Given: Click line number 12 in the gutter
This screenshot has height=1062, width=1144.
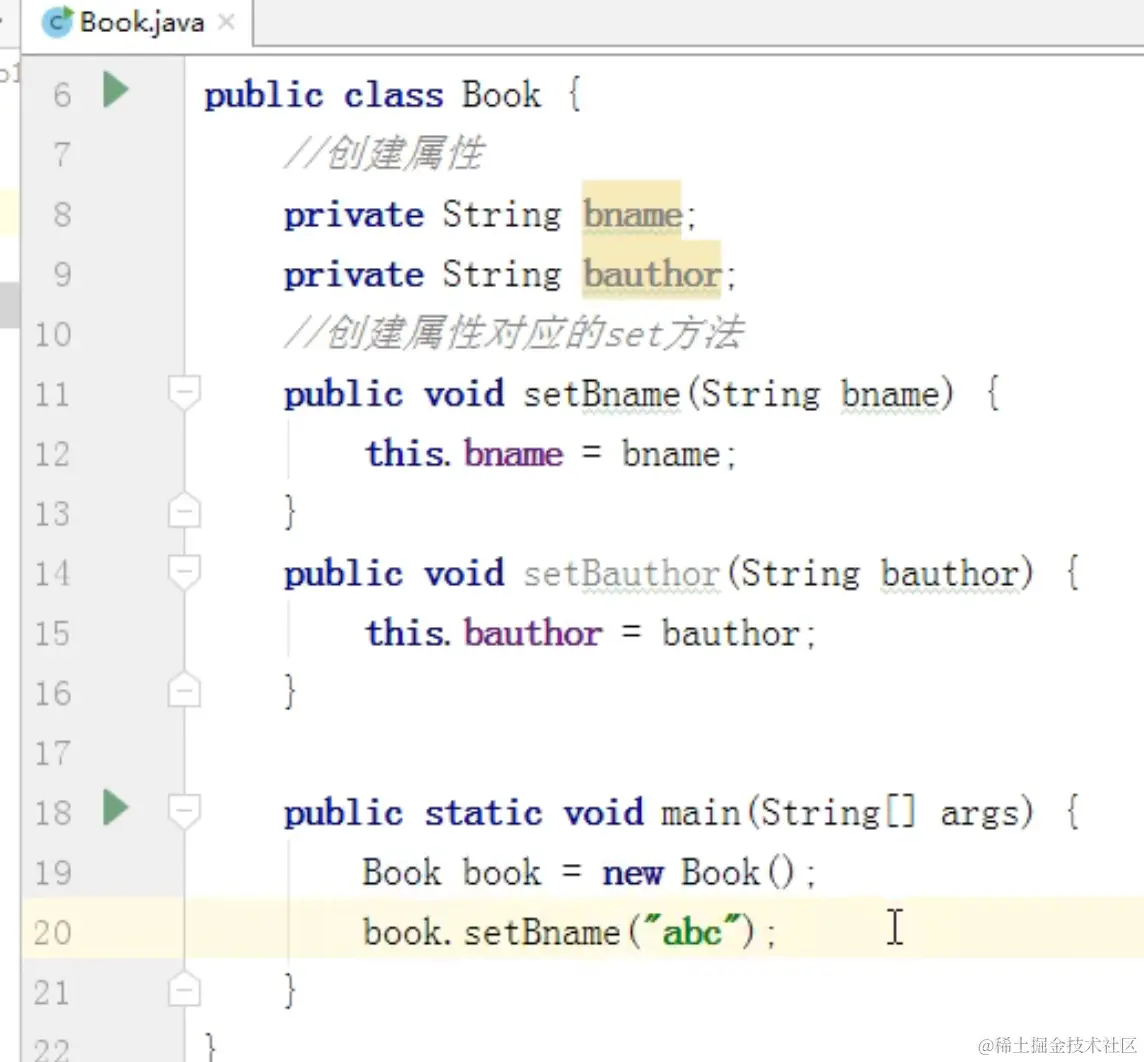Looking at the screenshot, I should [x=53, y=454].
